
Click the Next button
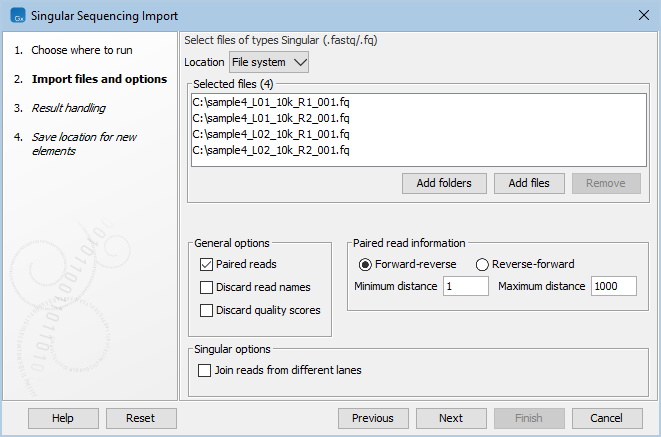pyautogui.click(x=451, y=418)
